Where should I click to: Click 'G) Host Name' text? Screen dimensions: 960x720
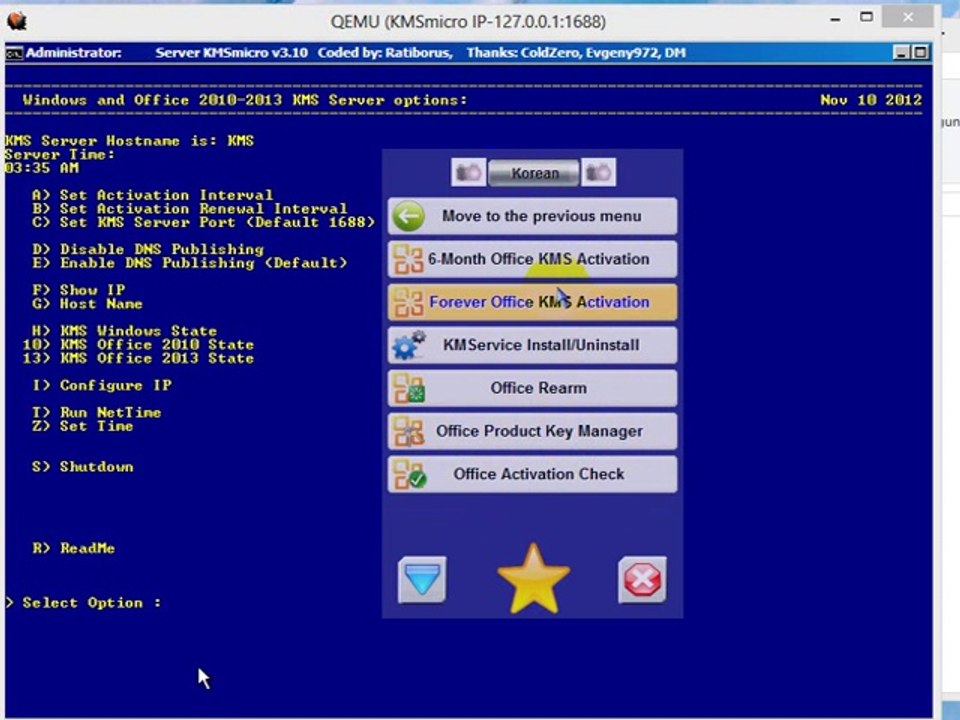click(87, 304)
